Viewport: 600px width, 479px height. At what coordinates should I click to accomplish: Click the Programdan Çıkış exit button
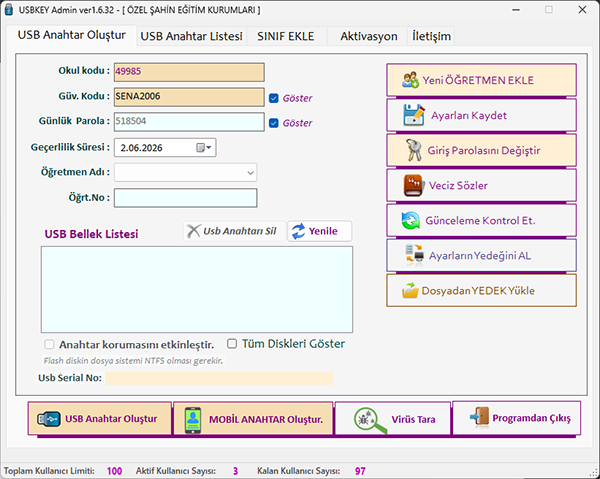(514, 418)
